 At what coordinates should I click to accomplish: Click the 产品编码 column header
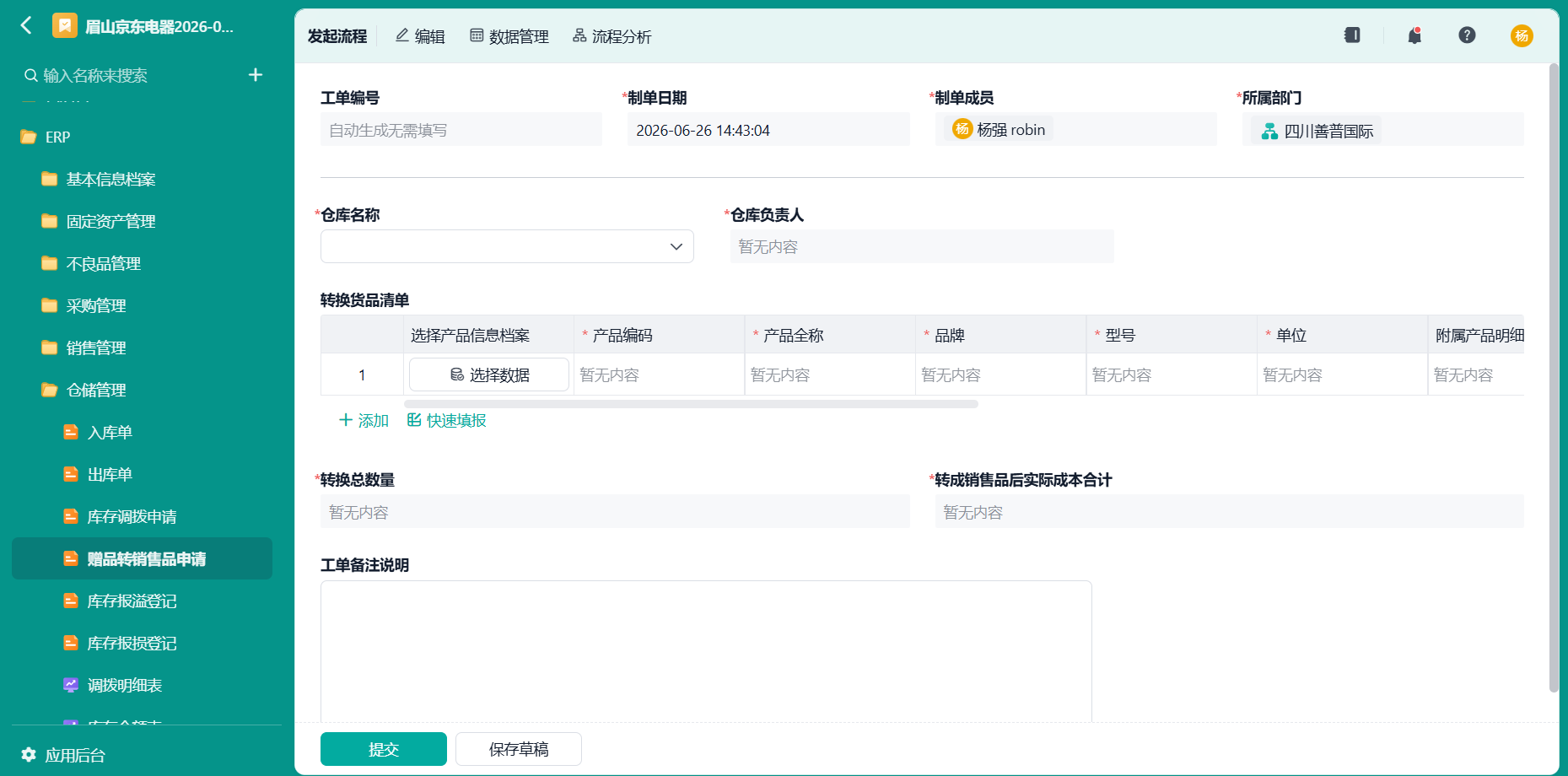tap(660, 335)
